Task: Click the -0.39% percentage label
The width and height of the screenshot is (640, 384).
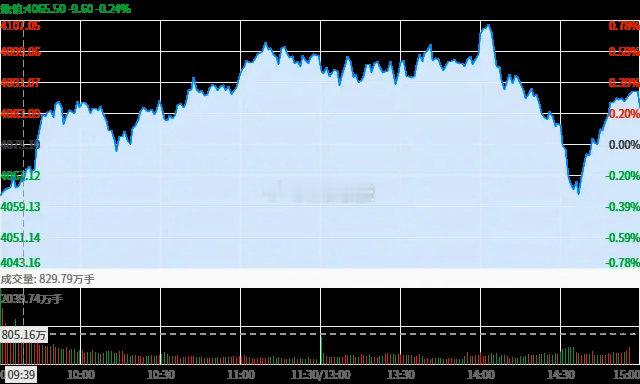Action: [622, 207]
